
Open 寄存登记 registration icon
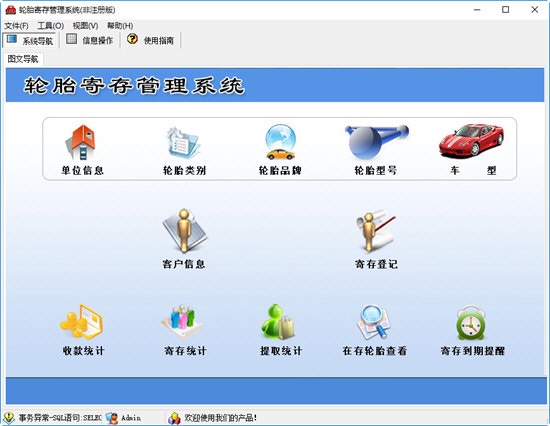coord(376,231)
